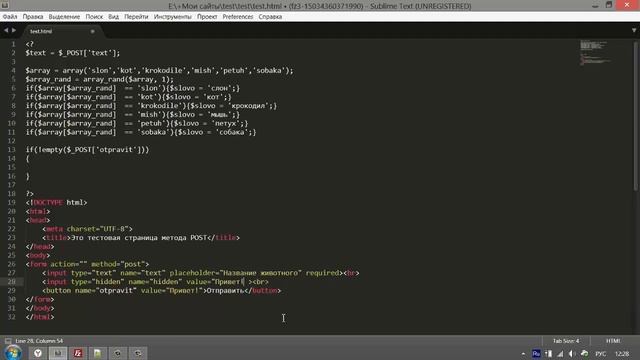Open the Tab Size: 4 selector
The width and height of the screenshot is (640, 360).
[566, 341]
